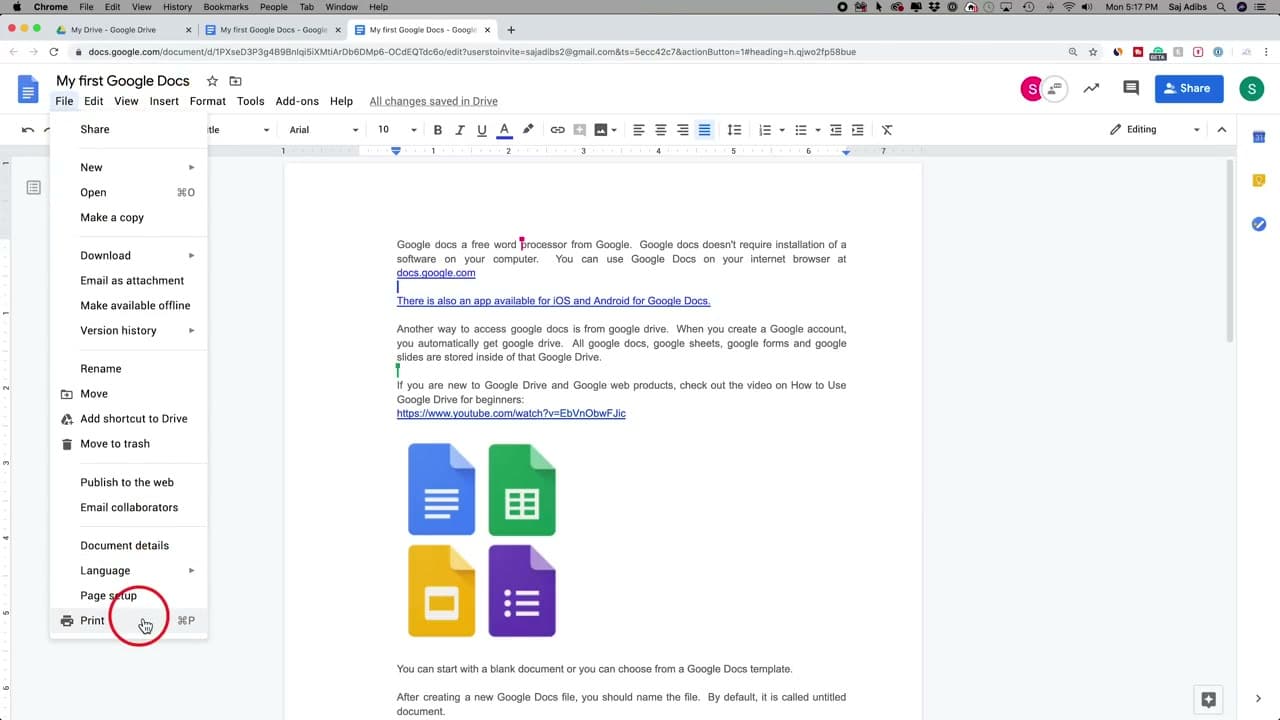Image resolution: width=1280 pixels, height=720 pixels.
Task: Click the collaborator S avatar
Action: tap(1031, 88)
